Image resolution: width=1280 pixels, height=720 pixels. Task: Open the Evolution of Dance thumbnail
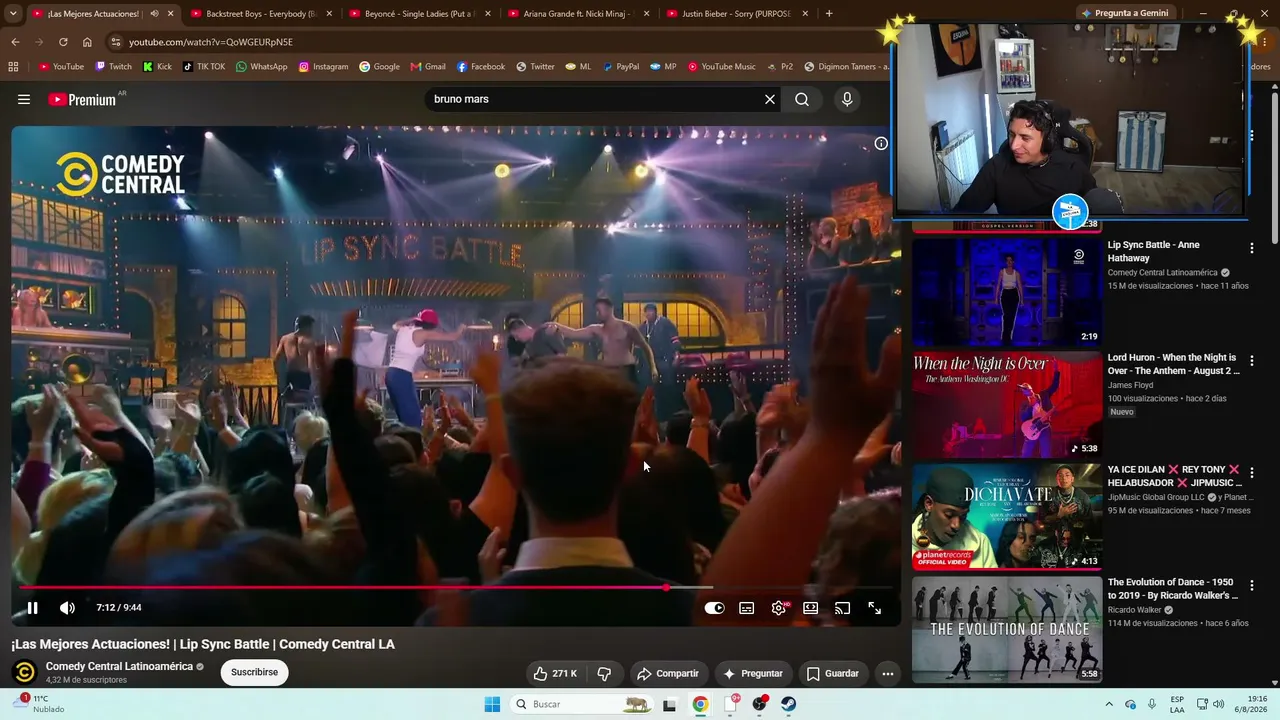coord(1007,630)
